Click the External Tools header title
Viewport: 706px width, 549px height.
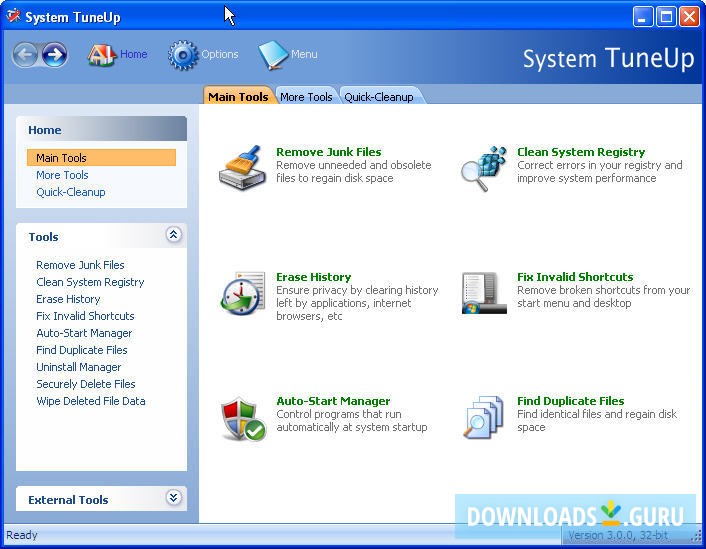click(x=68, y=500)
